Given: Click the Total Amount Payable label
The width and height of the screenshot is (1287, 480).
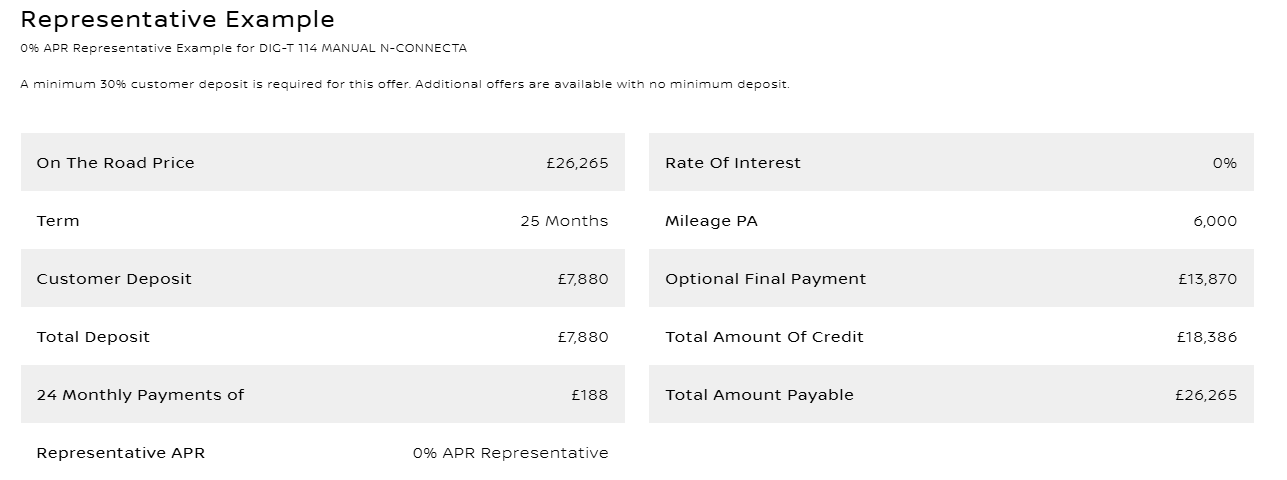Looking at the screenshot, I should click(x=759, y=395).
